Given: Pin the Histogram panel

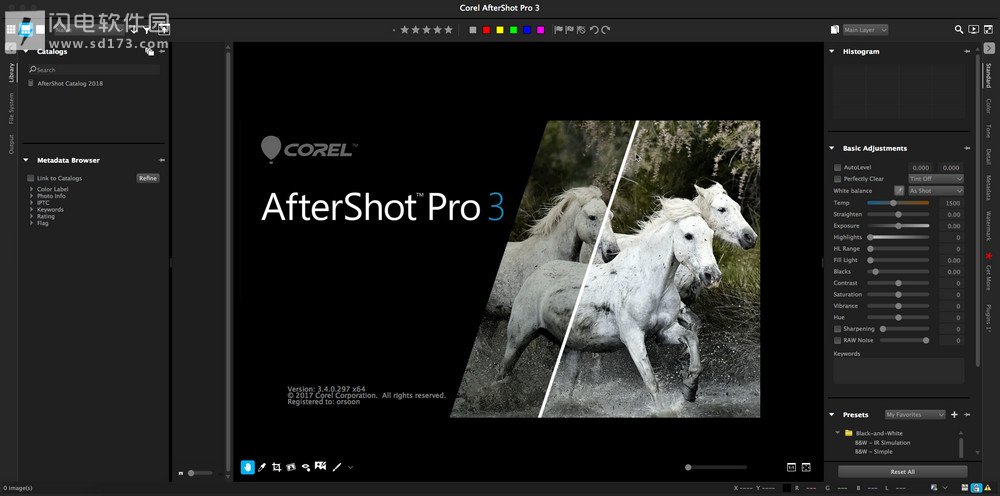Looking at the screenshot, I should (x=967, y=51).
